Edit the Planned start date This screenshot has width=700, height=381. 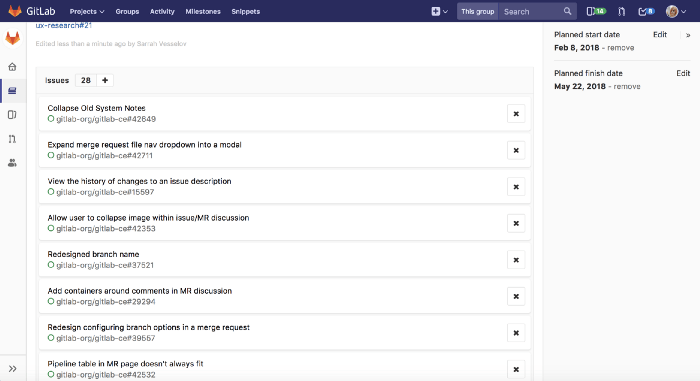pos(660,35)
